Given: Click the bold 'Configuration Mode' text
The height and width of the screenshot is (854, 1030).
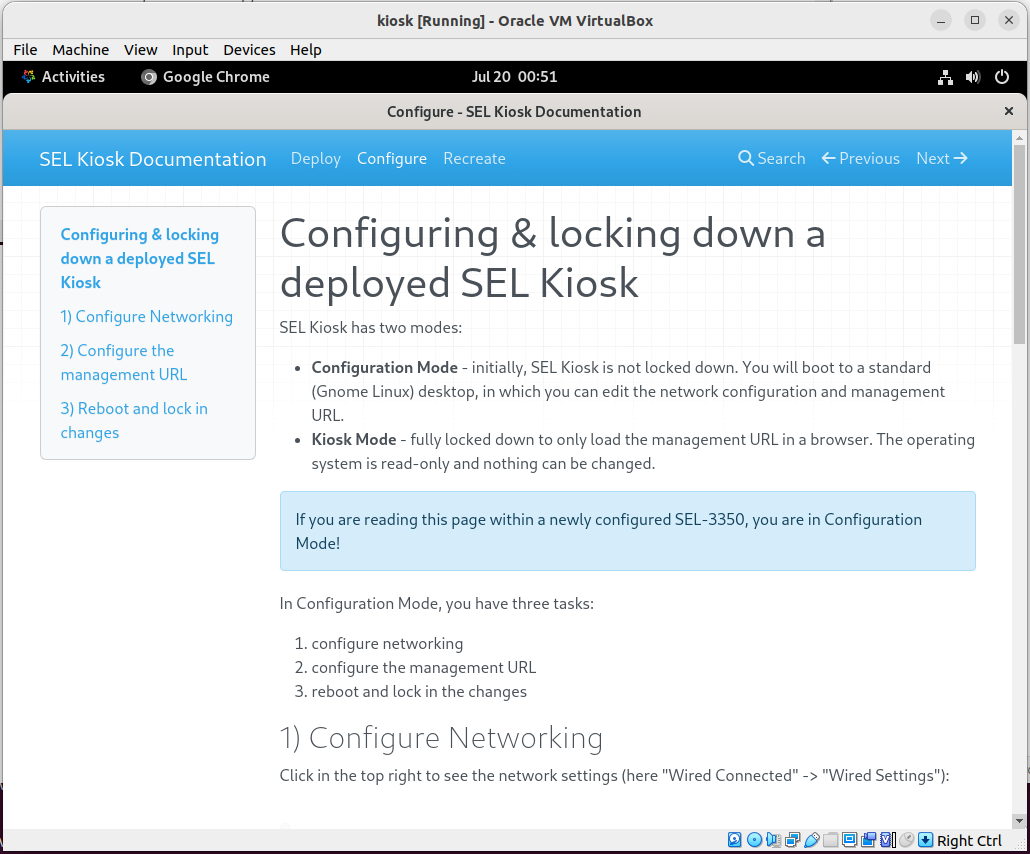Looking at the screenshot, I should (x=384, y=367).
